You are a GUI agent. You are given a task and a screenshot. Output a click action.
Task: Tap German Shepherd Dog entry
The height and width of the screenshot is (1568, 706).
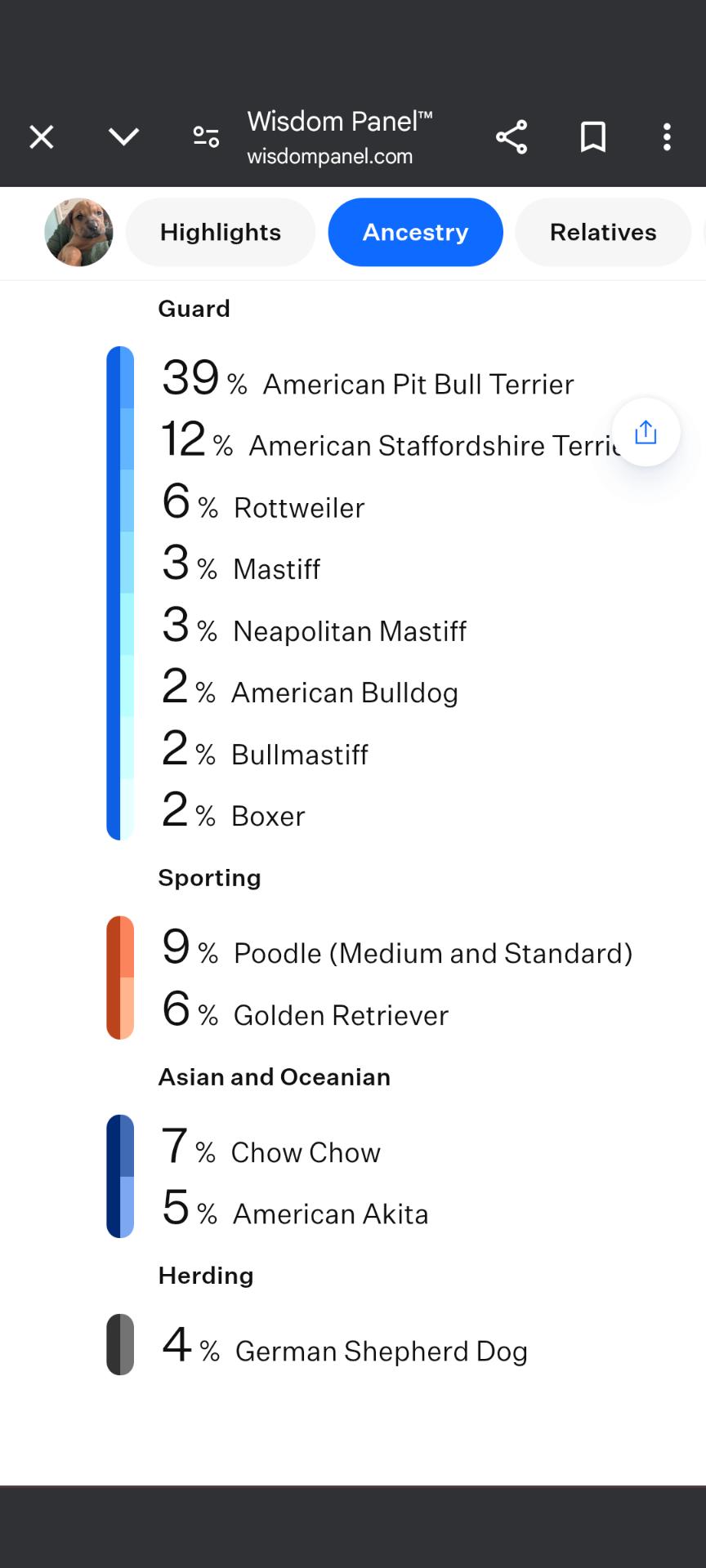point(380,1351)
